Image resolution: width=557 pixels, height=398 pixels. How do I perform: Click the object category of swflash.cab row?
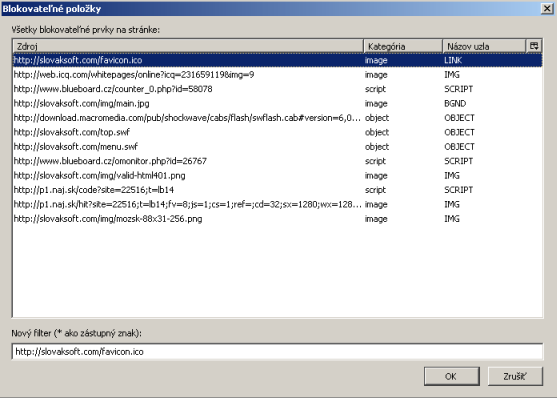pos(377,118)
